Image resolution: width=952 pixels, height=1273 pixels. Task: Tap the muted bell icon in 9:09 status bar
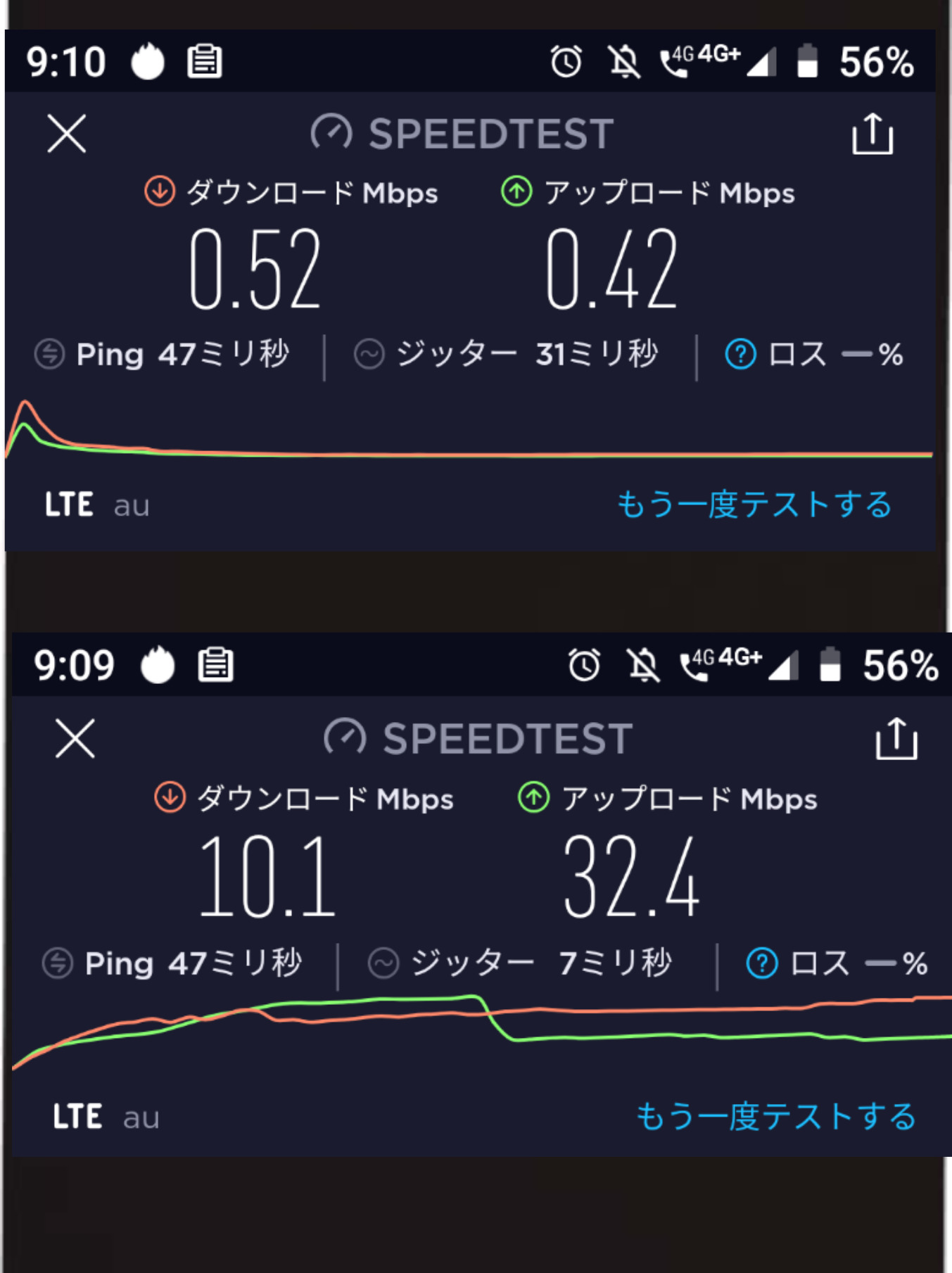(643, 665)
